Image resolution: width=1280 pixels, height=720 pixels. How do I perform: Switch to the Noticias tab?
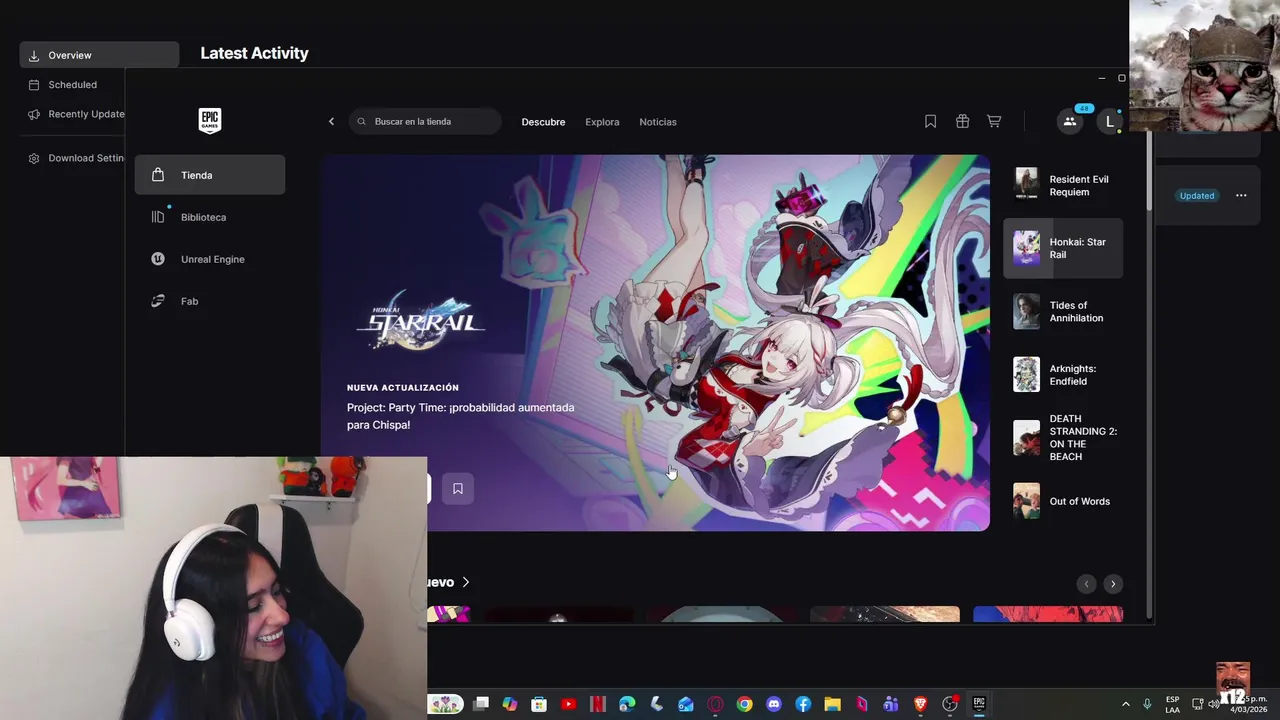(x=658, y=122)
